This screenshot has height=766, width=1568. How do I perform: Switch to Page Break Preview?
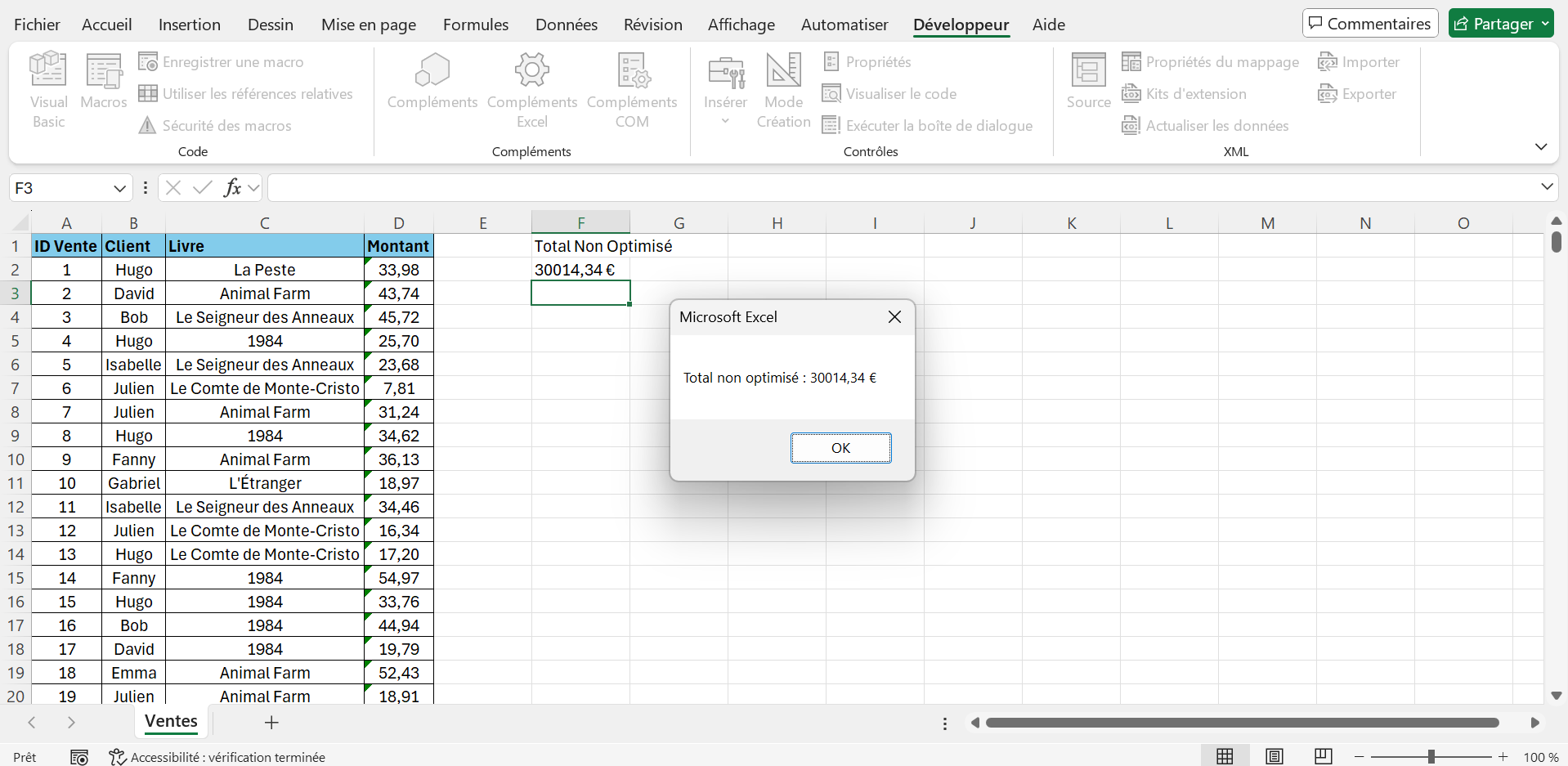1324,757
